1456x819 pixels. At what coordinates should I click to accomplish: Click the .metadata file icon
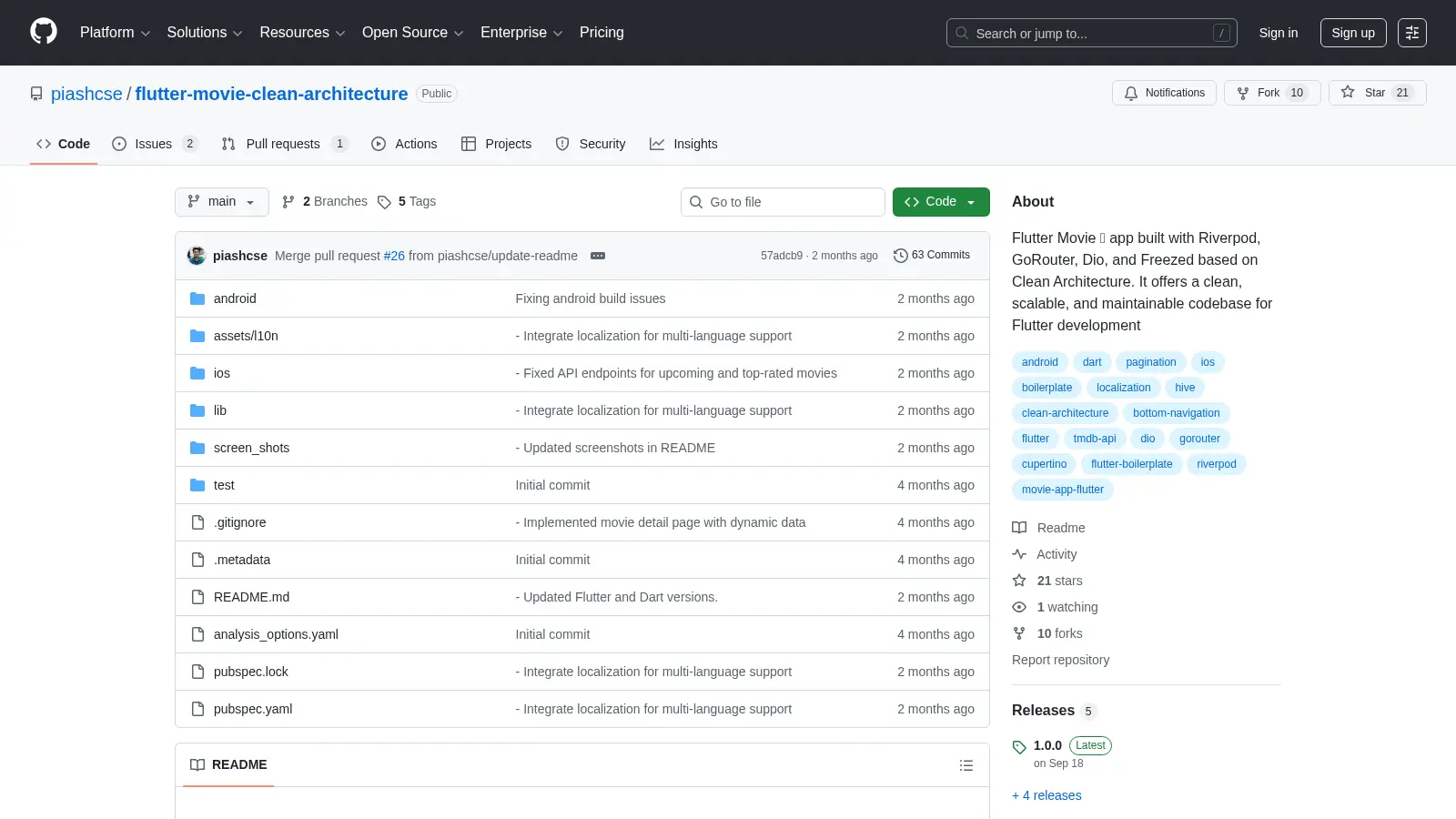[197, 560]
